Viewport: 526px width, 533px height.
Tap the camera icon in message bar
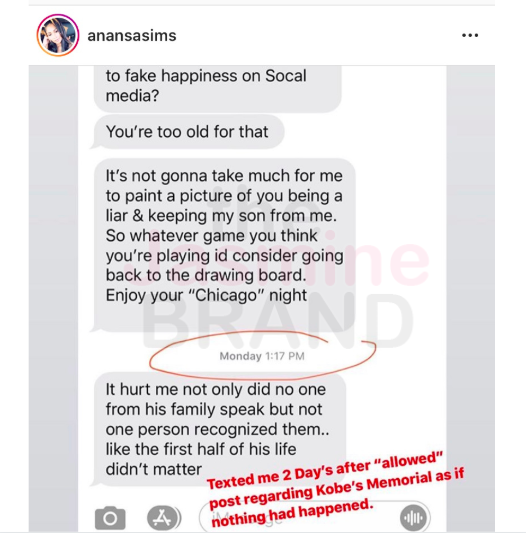click(x=110, y=518)
